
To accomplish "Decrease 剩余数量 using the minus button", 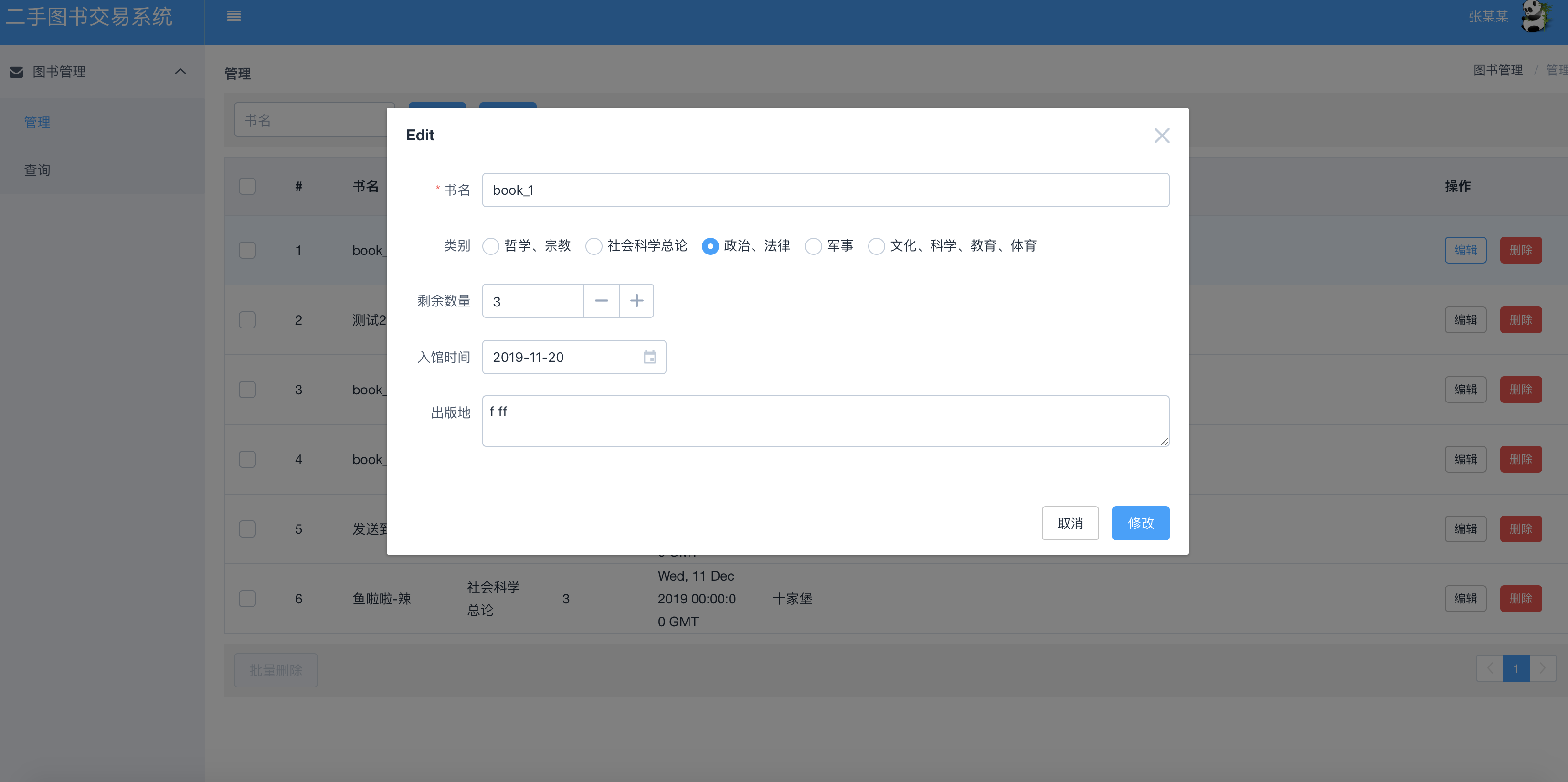I will point(602,301).
